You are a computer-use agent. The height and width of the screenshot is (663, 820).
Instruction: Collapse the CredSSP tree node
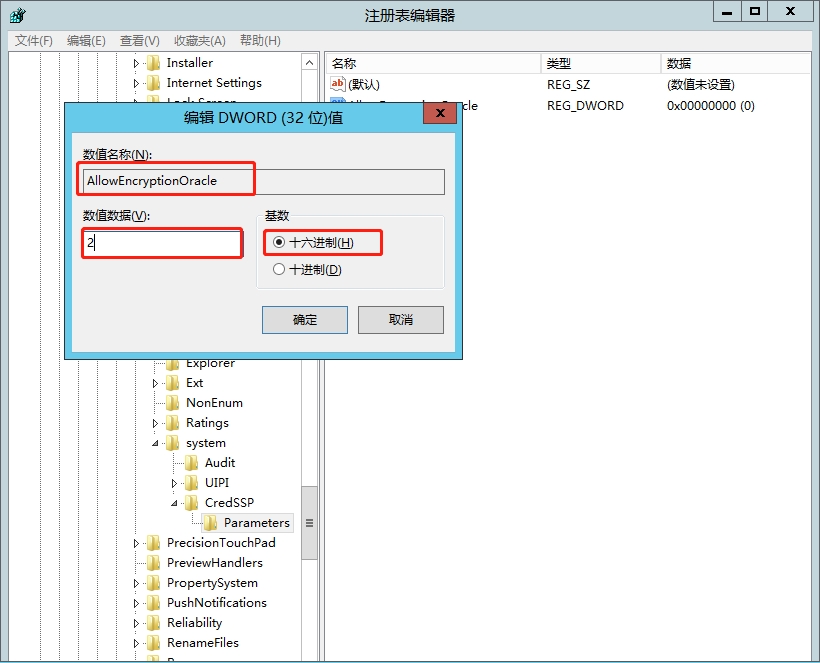[175, 503]
